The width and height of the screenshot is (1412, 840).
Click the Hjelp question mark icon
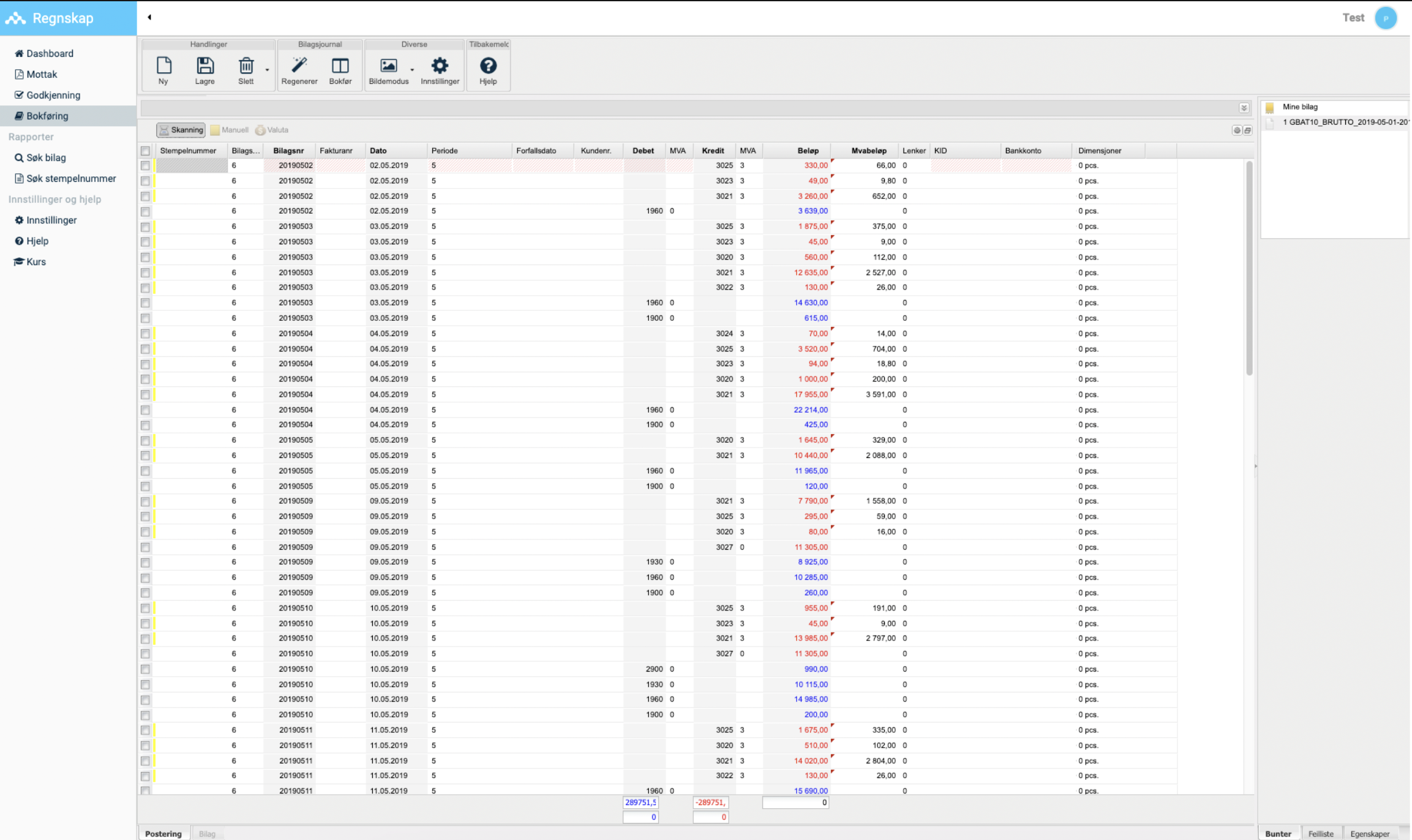tap(488, 66)
